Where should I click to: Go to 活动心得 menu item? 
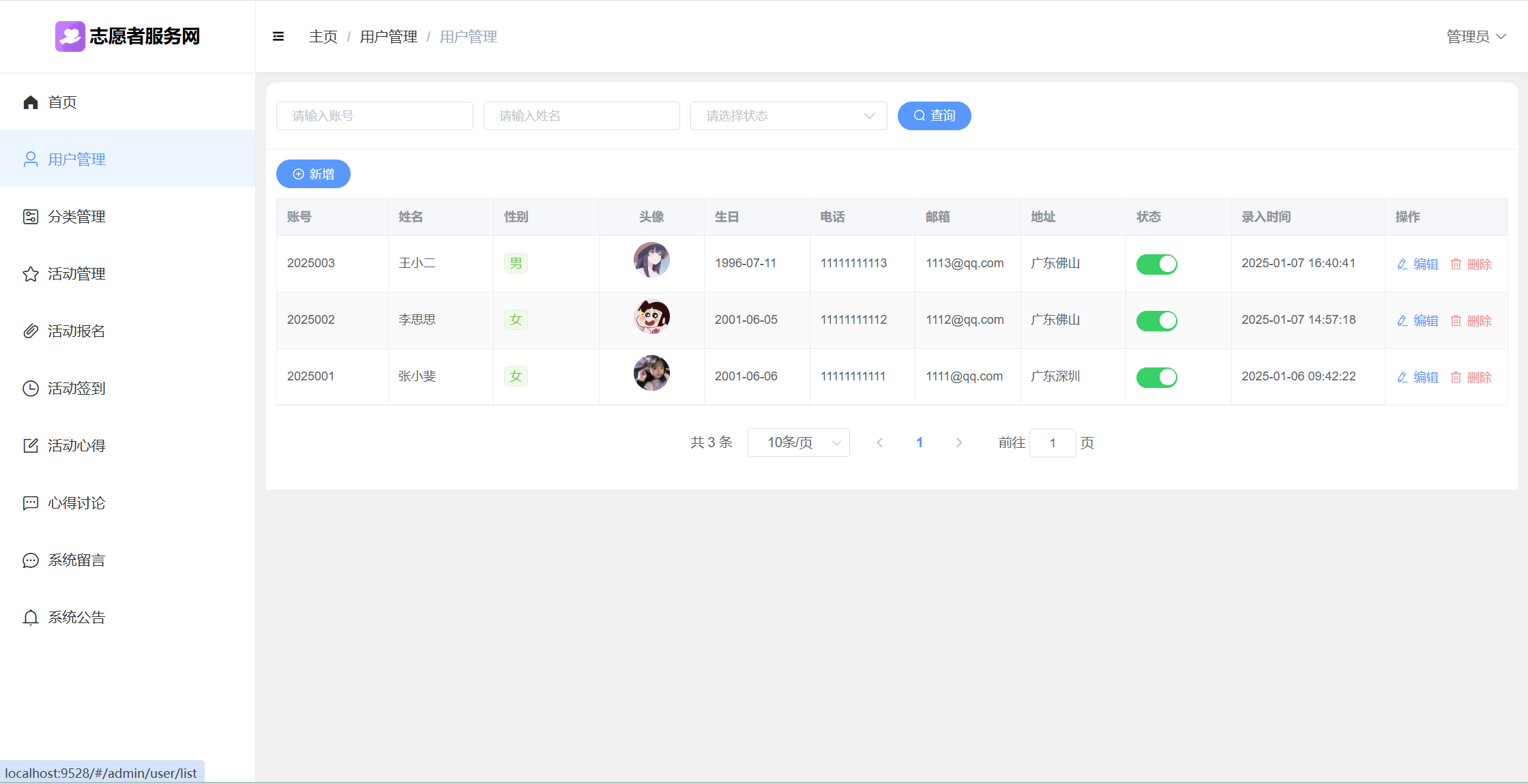point(76,446)
